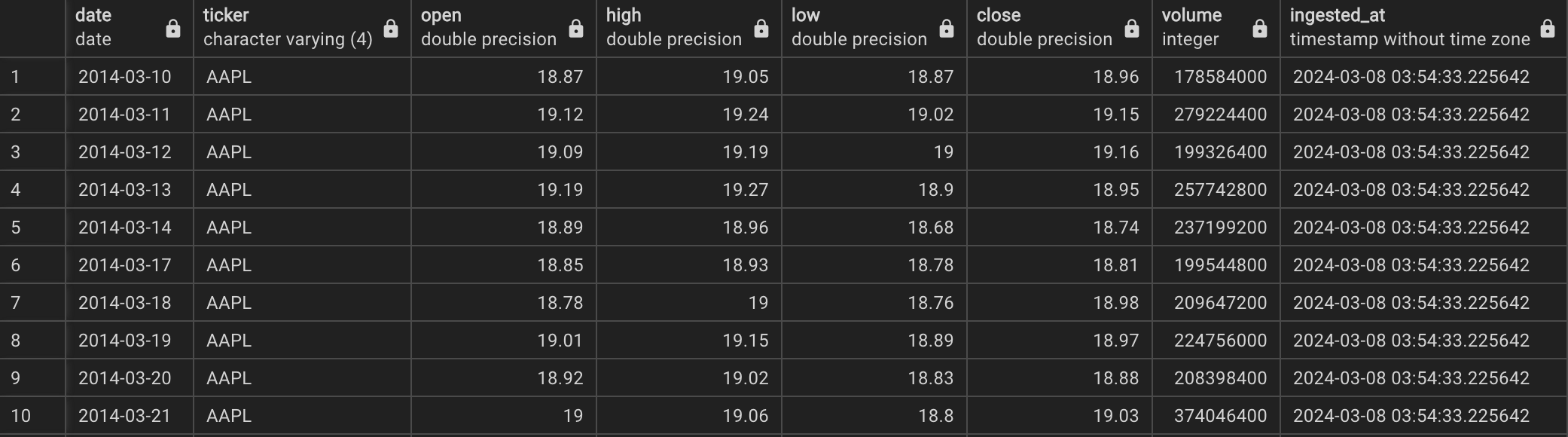Viewport: 1568px width, 437px height.
Task: Click the lock icon in ticker column header
Action: click(x=391, y=29)
